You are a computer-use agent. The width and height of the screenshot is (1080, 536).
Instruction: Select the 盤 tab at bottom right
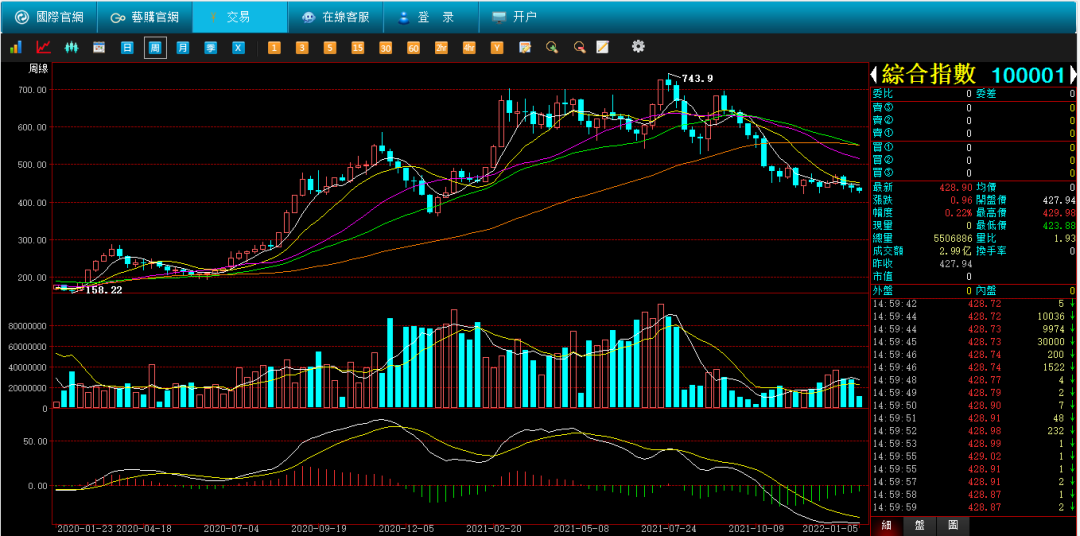[920, 525]
